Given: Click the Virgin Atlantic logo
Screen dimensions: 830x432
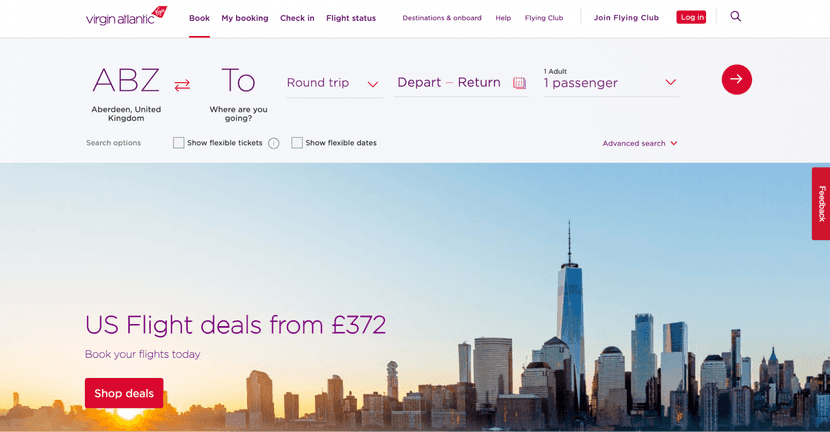Looking at the screenshot, I should [126, 16].
